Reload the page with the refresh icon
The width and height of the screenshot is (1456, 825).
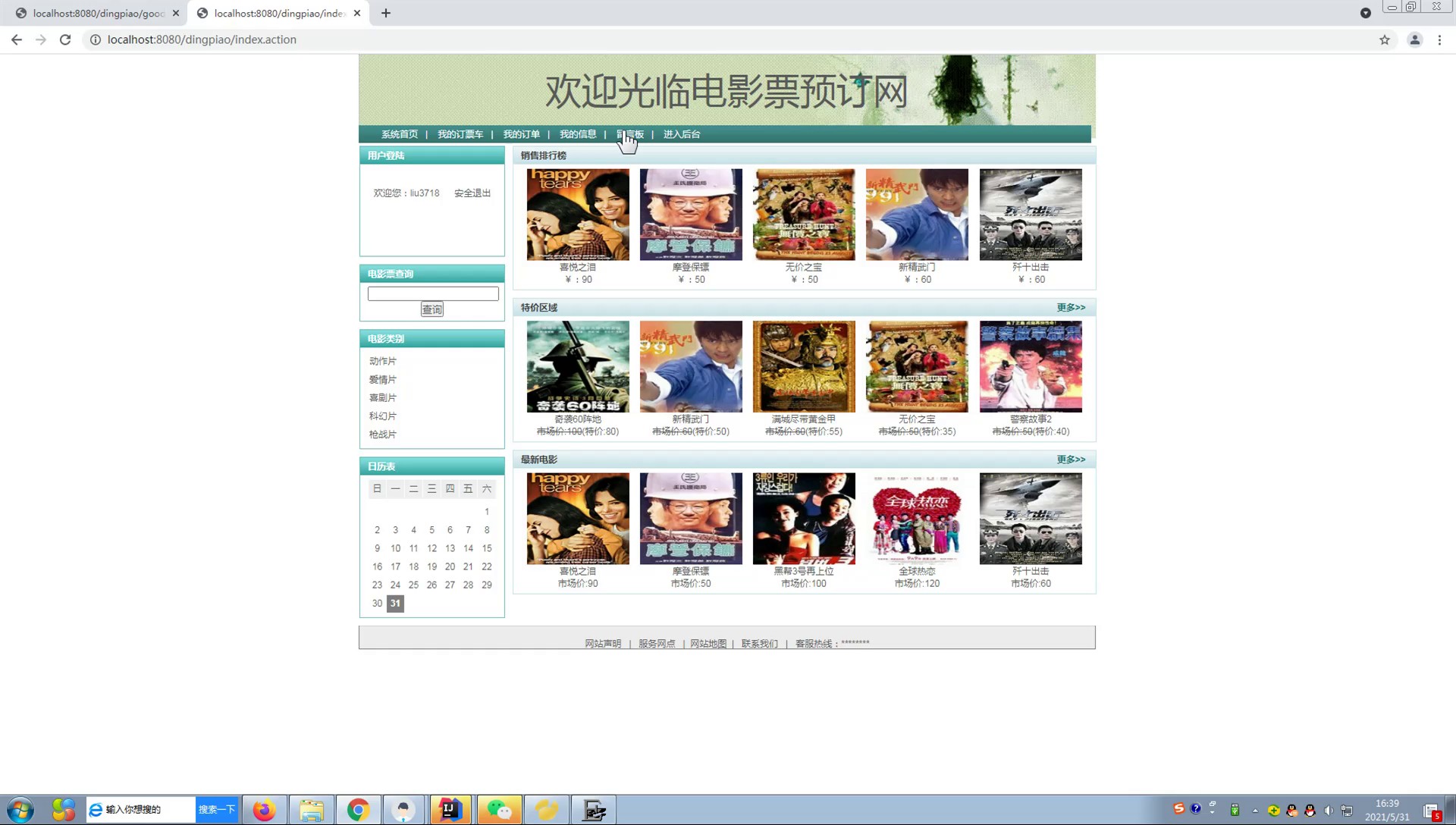coord(65,39)
